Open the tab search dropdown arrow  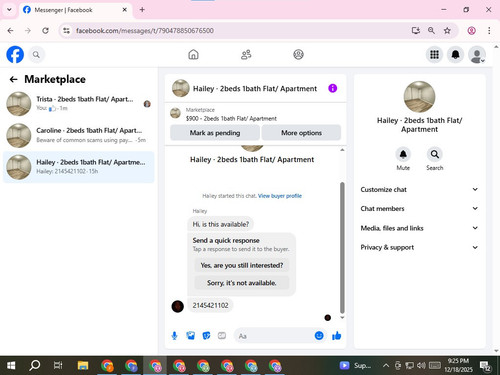click(x=9, y=10)
